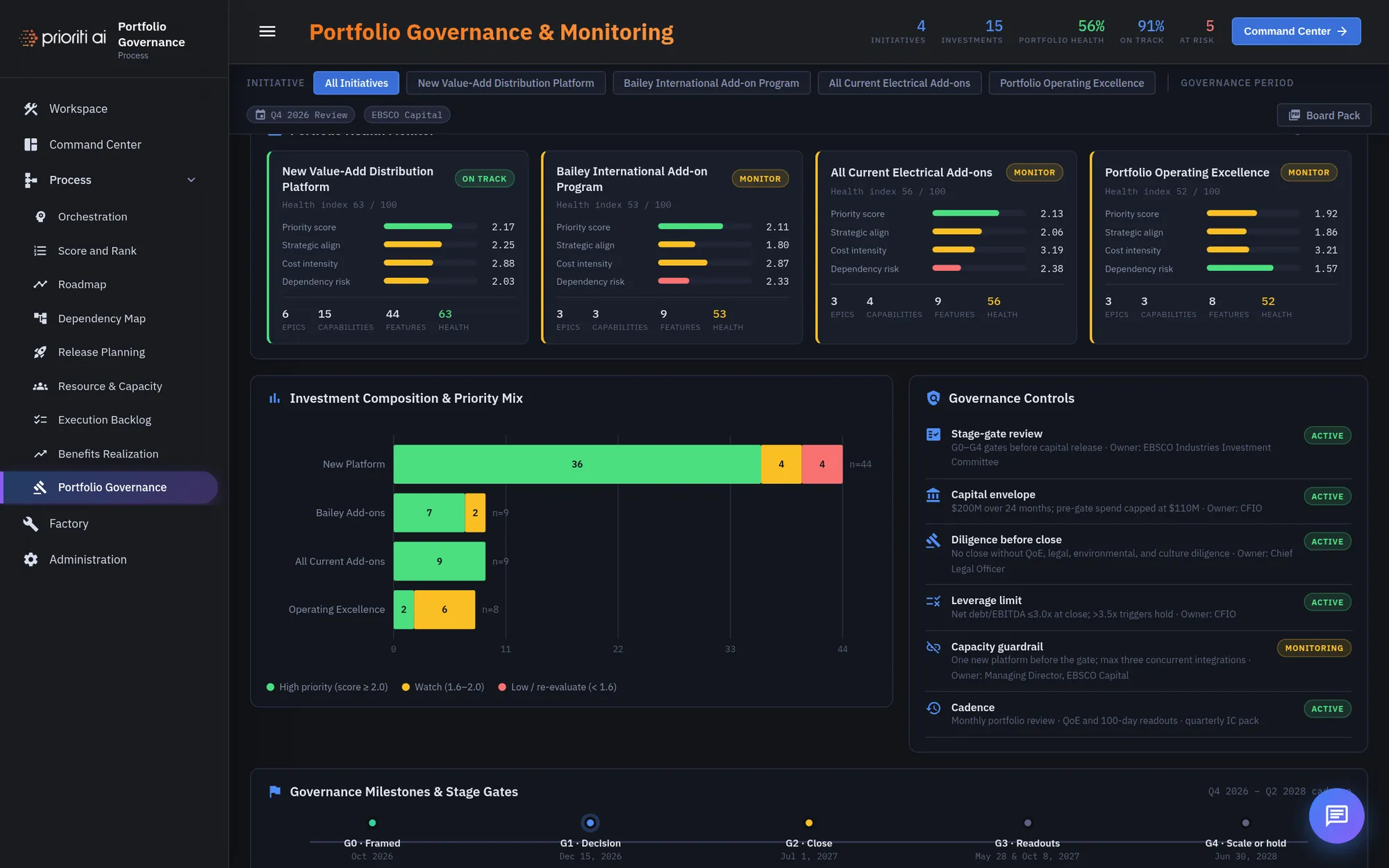Click the Governance Controls shield icon
The height and width of the screenshot is (868, 1389).
933,398
